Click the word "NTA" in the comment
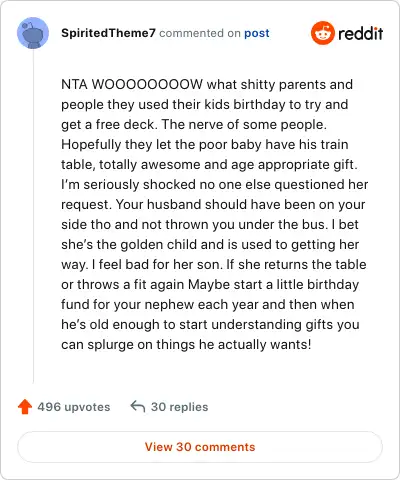The height and width of the screenshot is (480, 400). pos(74,84)
